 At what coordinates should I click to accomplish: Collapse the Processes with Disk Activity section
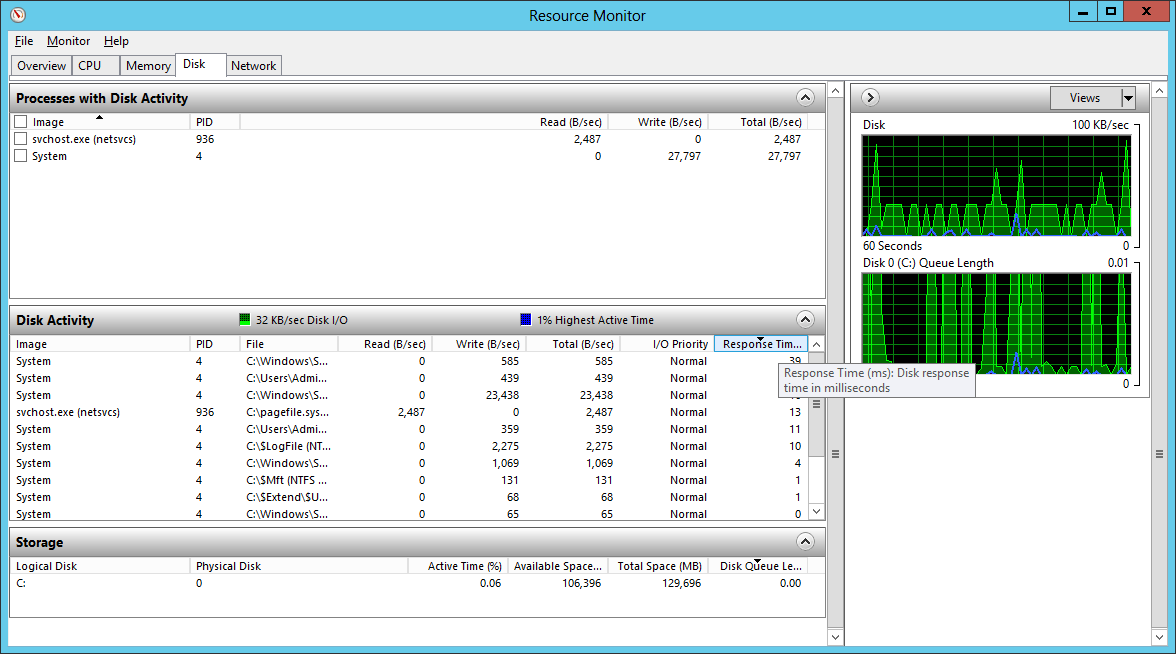pos(805,98)
